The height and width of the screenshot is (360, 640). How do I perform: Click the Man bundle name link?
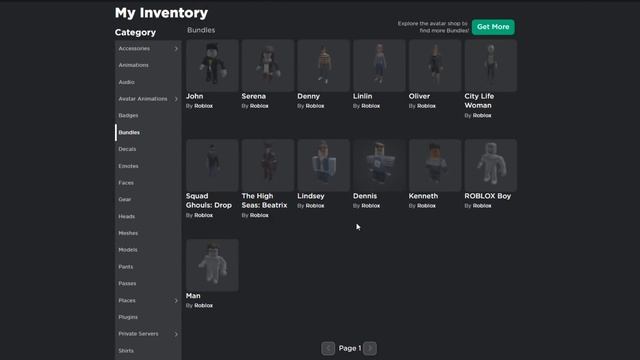coord(193,296)
